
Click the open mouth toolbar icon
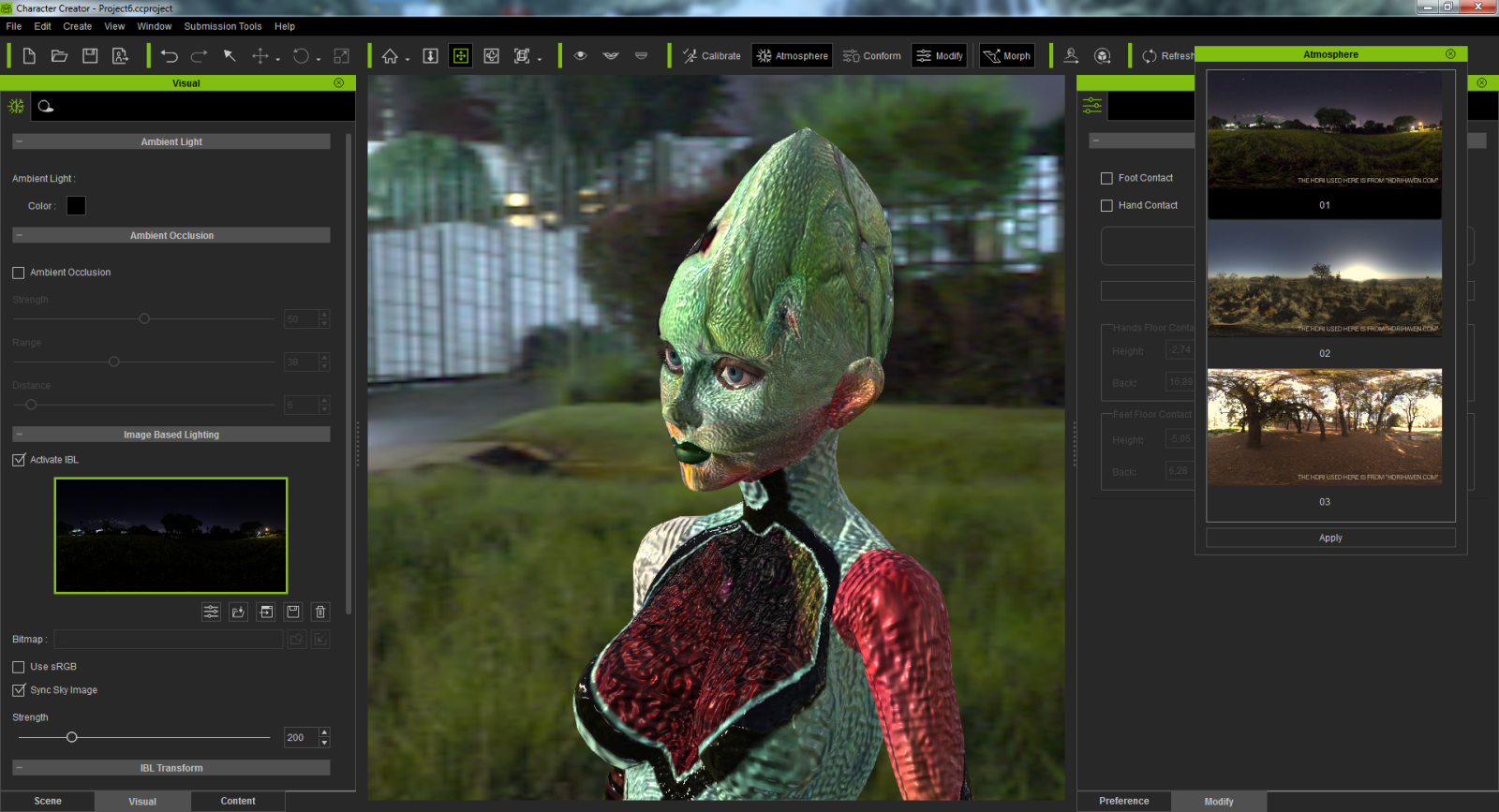[611, 56]
